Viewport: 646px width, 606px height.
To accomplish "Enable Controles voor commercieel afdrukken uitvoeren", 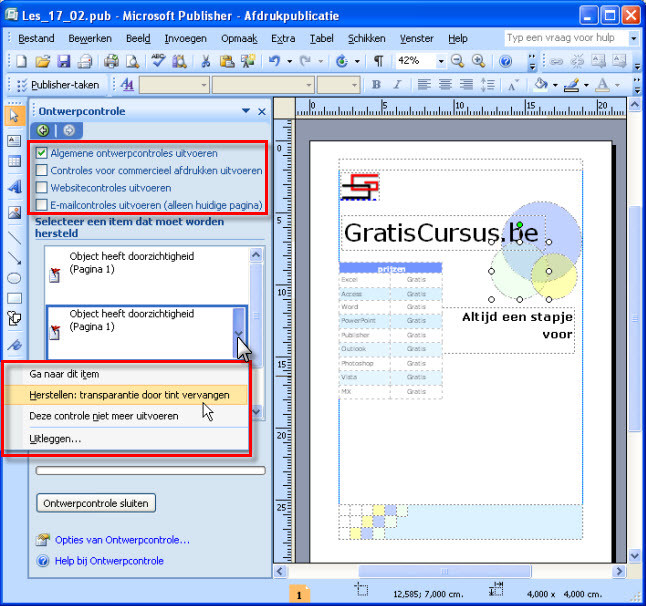I will (x=41, y=170).
